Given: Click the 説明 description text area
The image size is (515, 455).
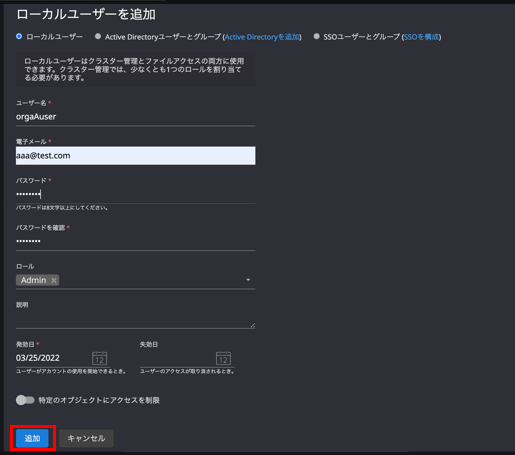Looking at the screenshot, I should pos(135,319).
